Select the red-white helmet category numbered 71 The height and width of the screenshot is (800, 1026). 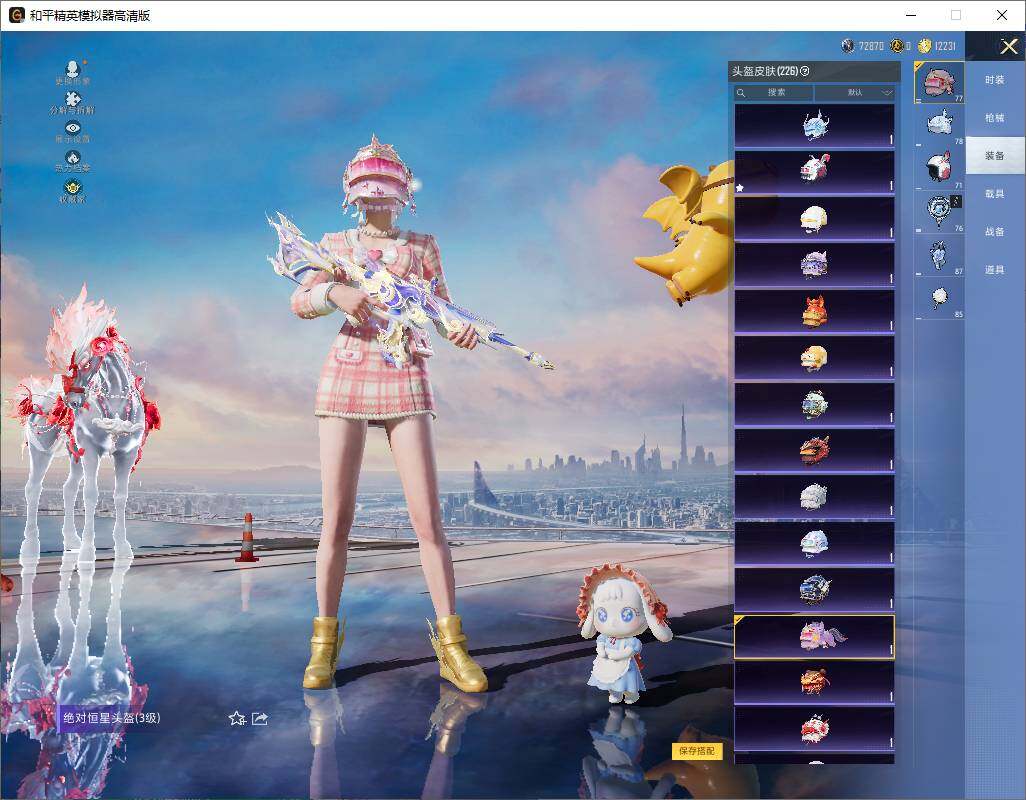click(x=939, y=168)
